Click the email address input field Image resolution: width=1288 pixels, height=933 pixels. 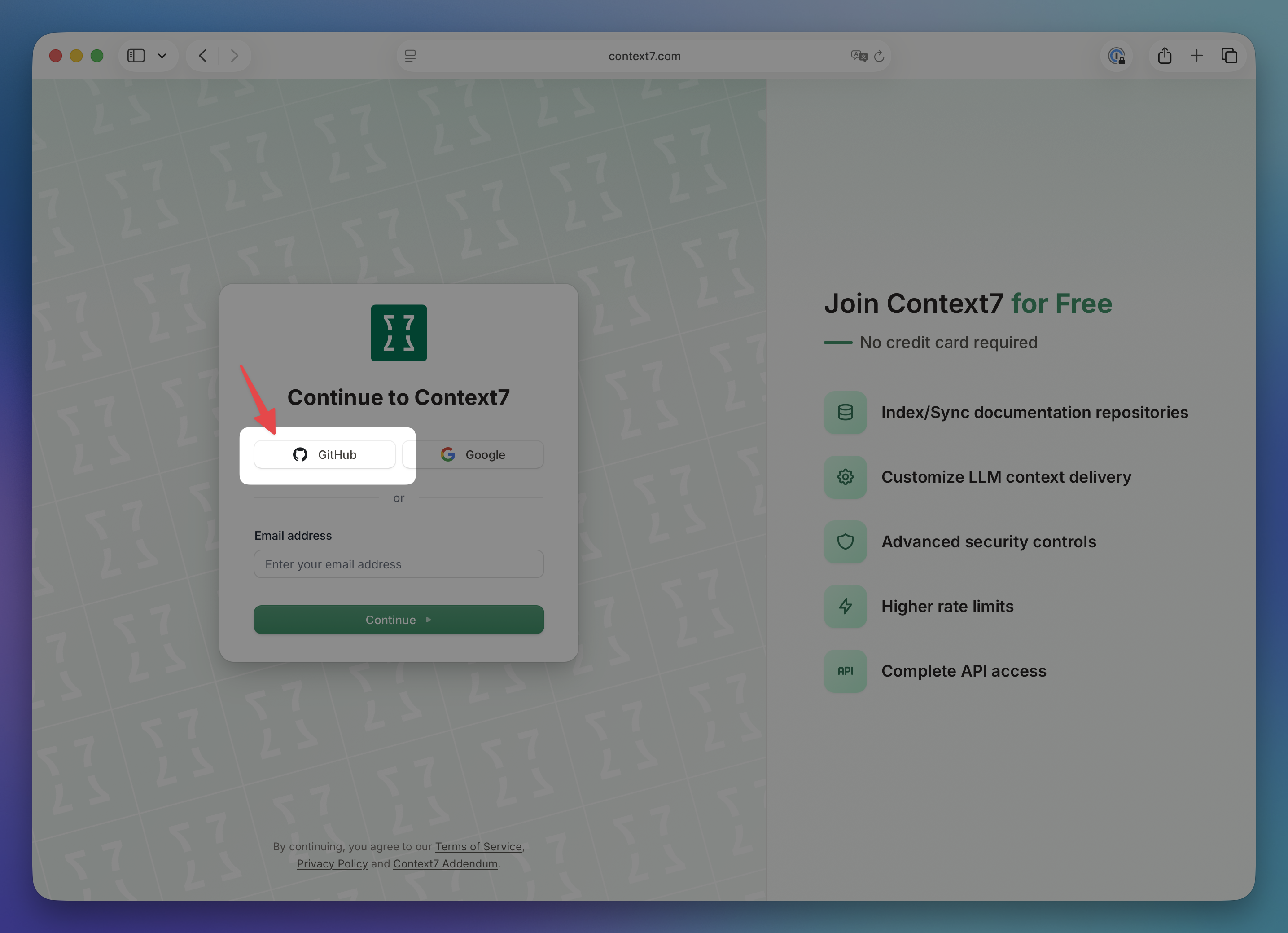coord(398,564)
